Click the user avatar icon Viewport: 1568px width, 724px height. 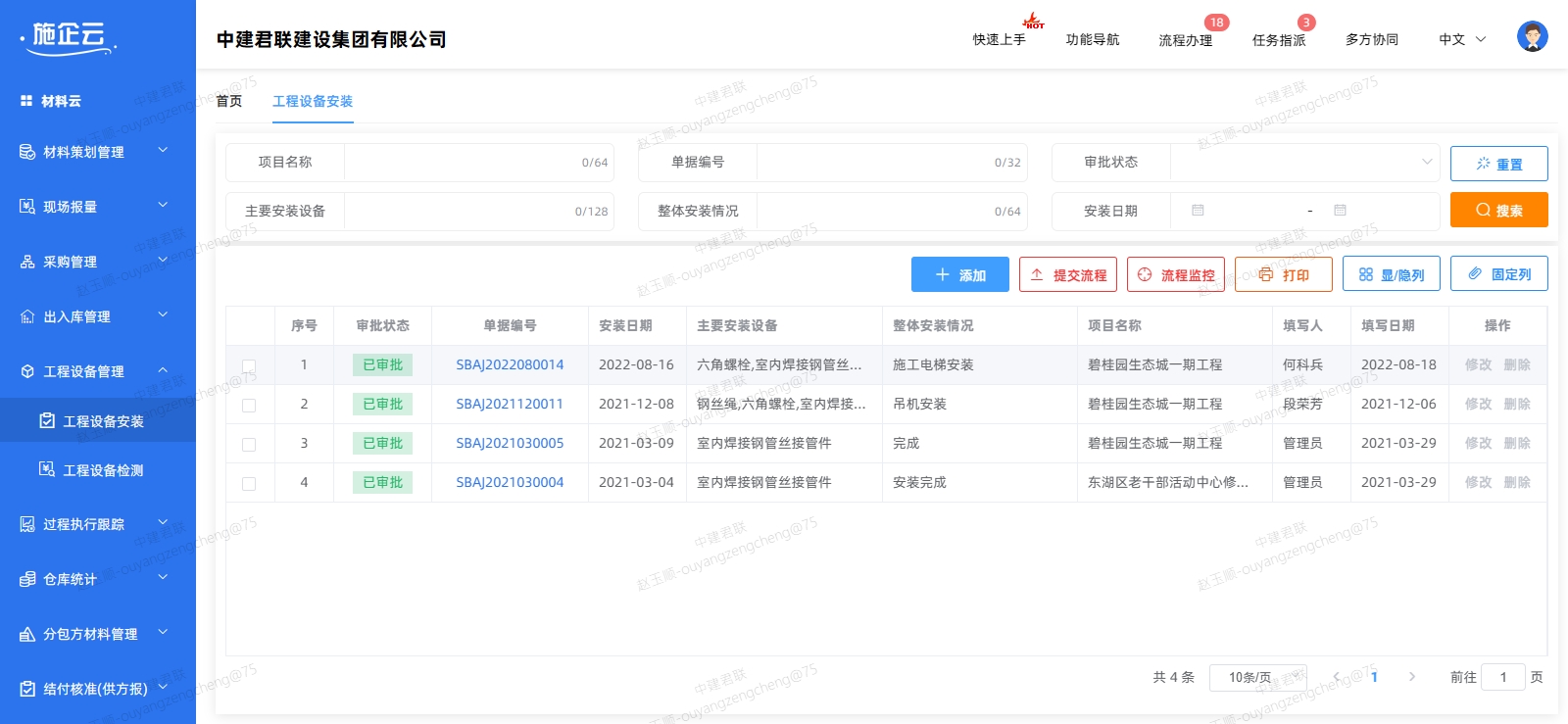[1532, 37]
